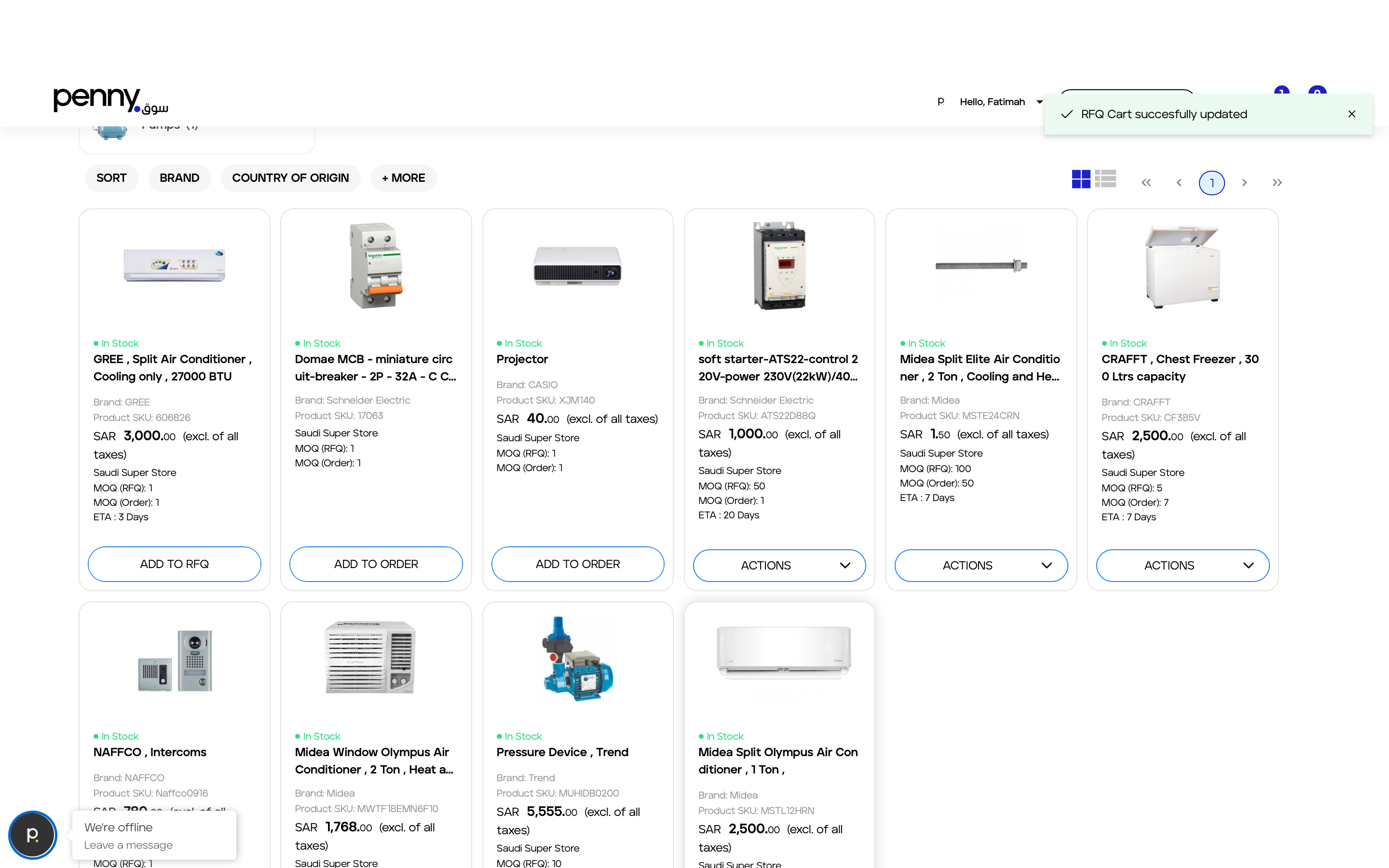Click Leave a message in chat popup
Image resolution: width=1389 pixels, height=868 pixels.
[x=128, y=845]
